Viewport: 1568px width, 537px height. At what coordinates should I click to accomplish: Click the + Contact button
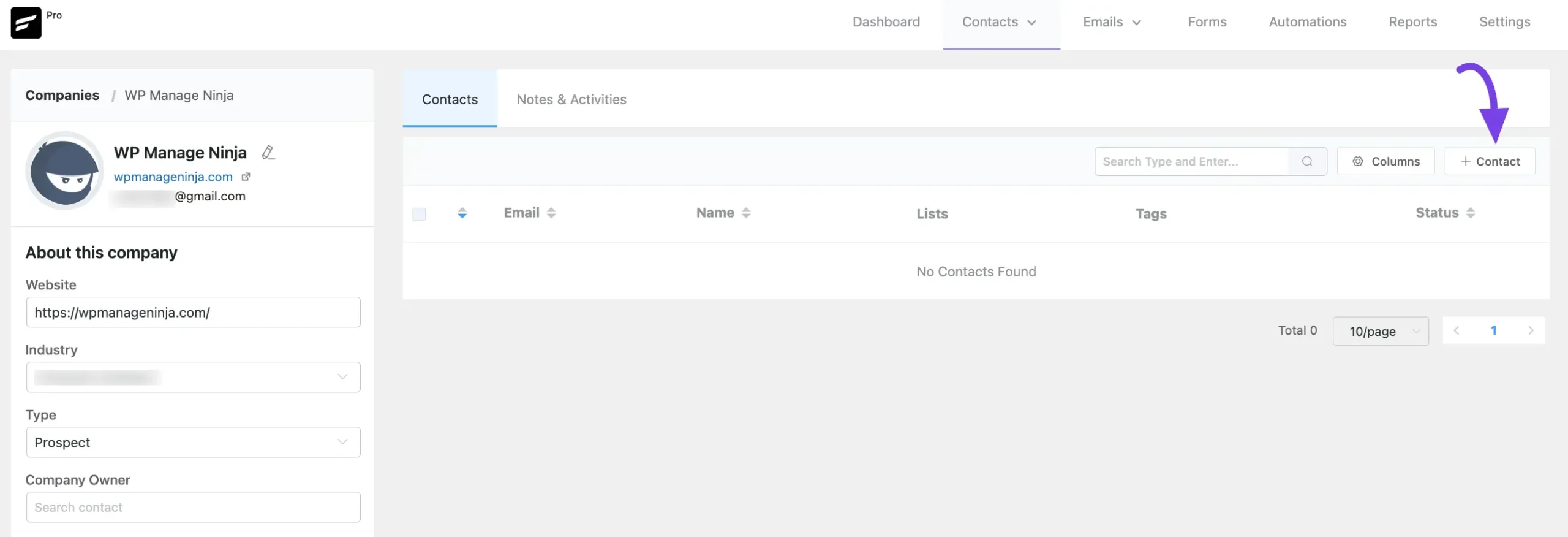coord(1490,161)
